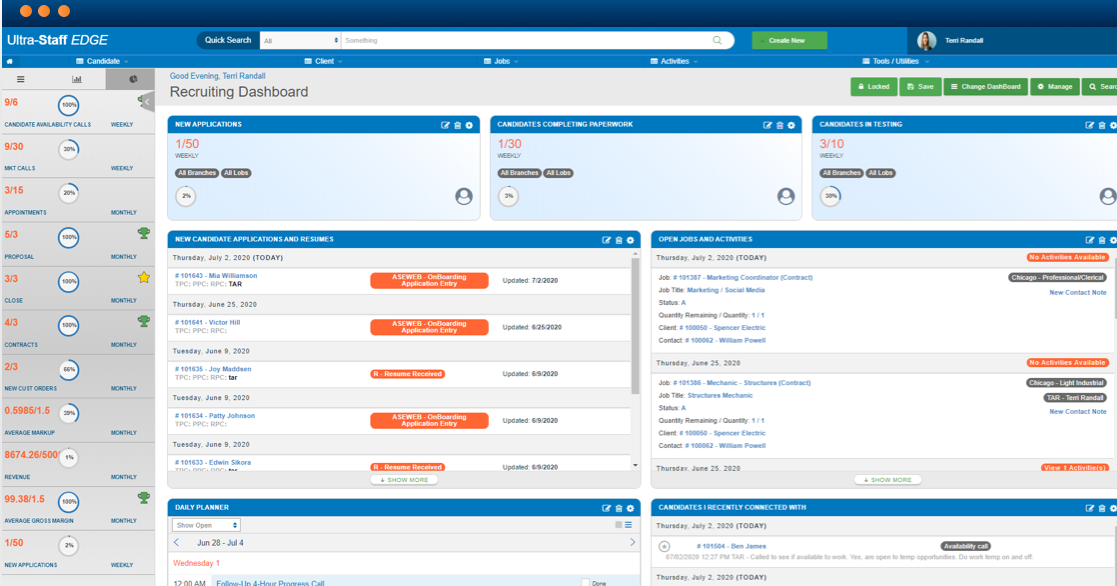
Task: Collapse the left goals sidebar arrow
Action: 147,102
